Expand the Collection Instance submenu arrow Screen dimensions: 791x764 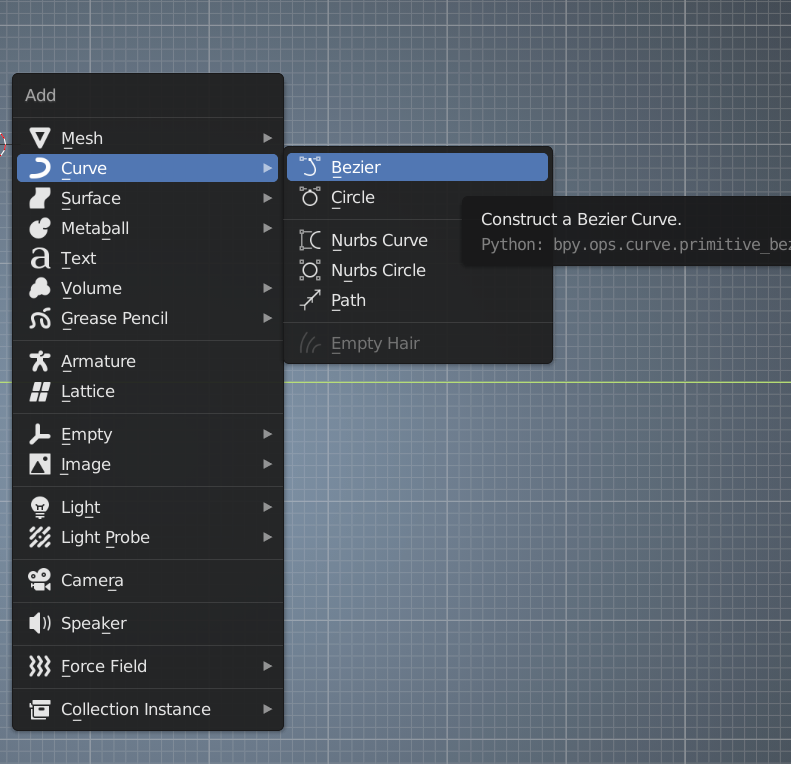pos(267,710)
